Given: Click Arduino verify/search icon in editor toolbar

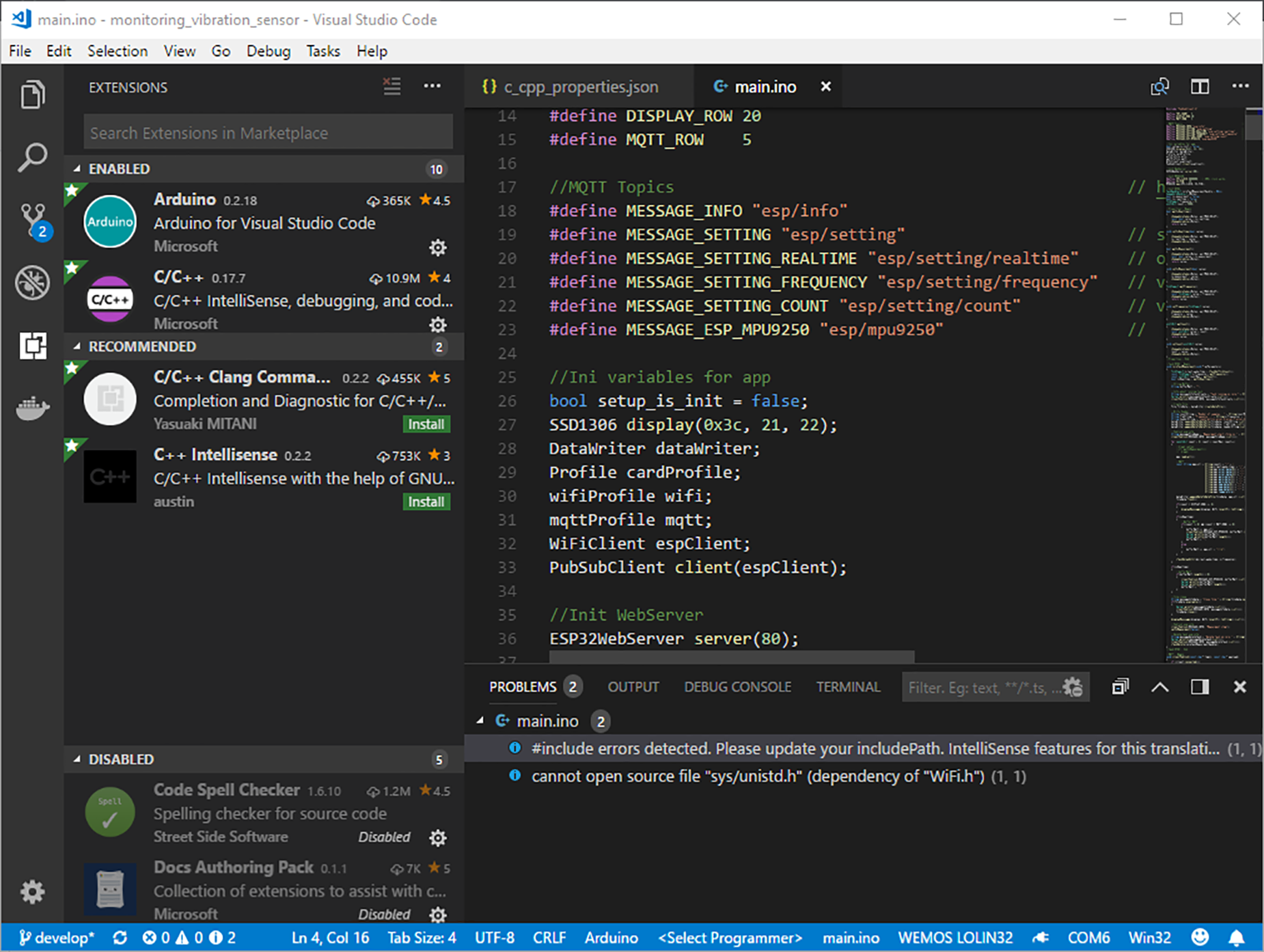Looking at the screenshot, I should pos(1159,87).
